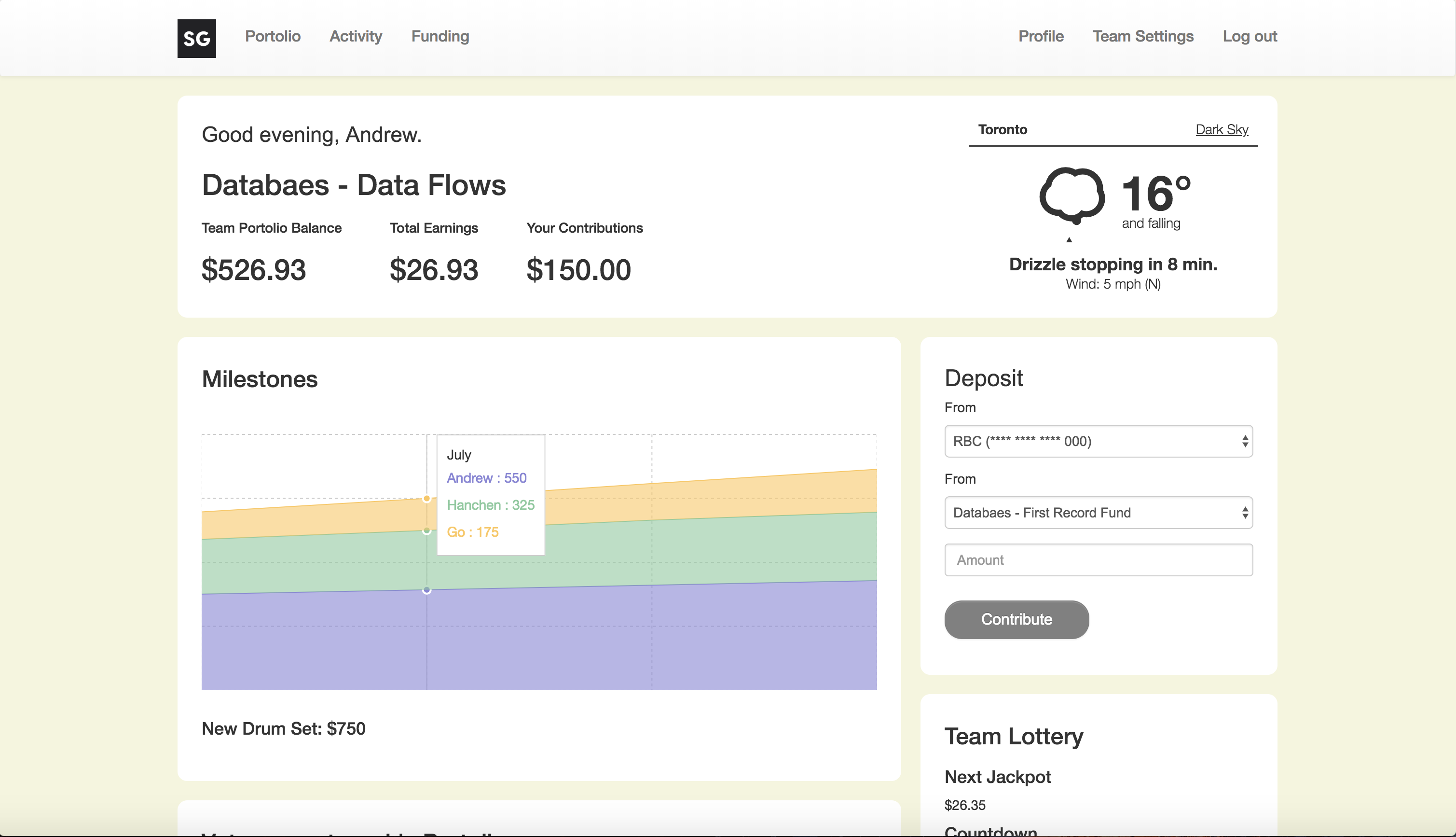The width and height of the screenshot is (1456, 837).
Task: Open the Funding section
Action: coord(440,36)
